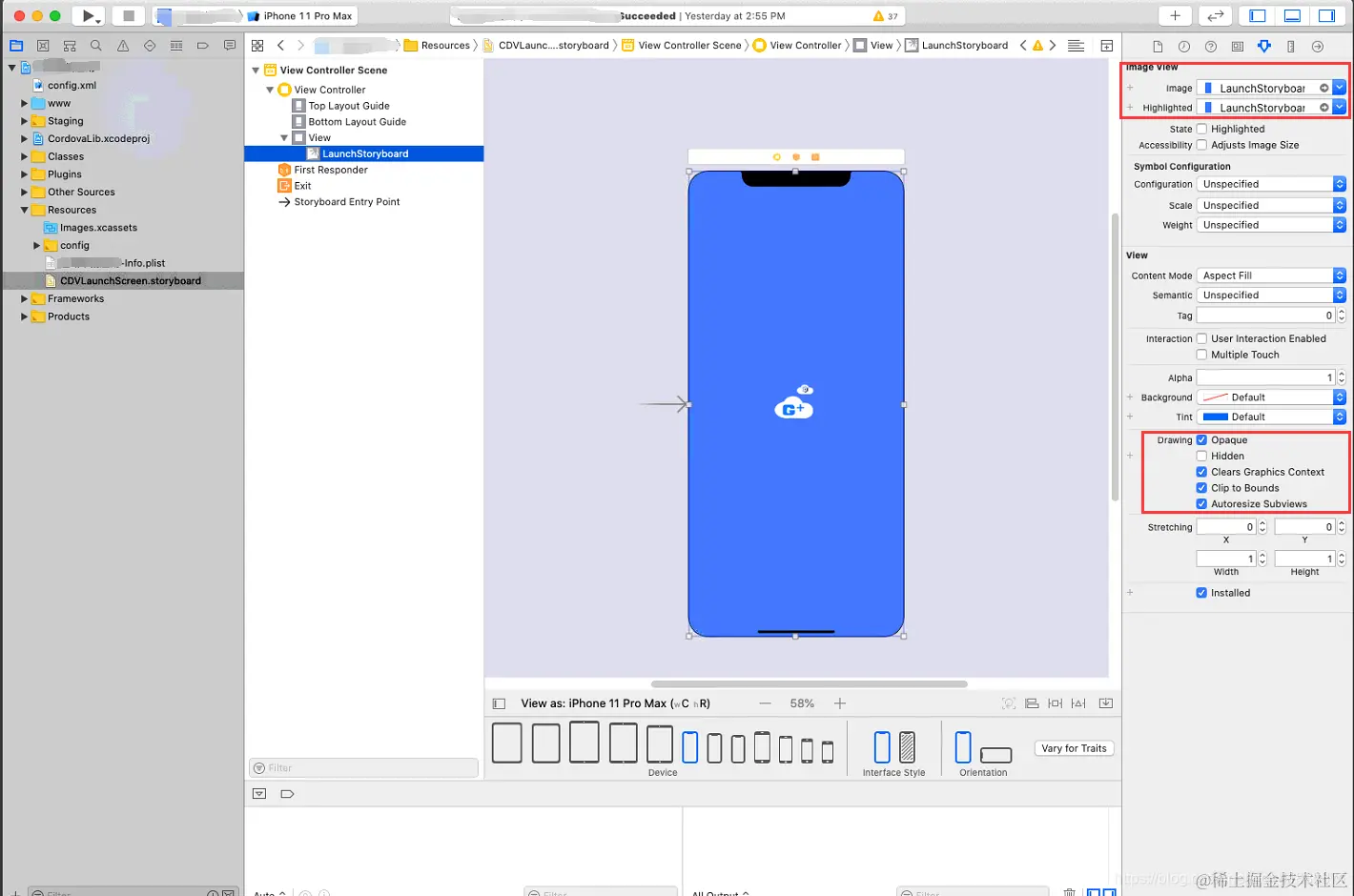Uncheck the Installed checkbox
Image resolution: width=1354 pixels, height=896 pixels.
1201,593
